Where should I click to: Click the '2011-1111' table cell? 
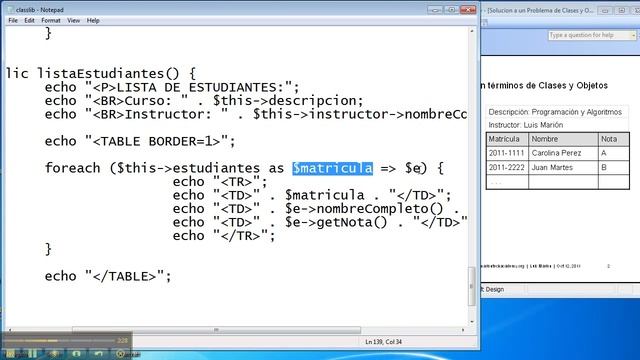click(507, 153)
